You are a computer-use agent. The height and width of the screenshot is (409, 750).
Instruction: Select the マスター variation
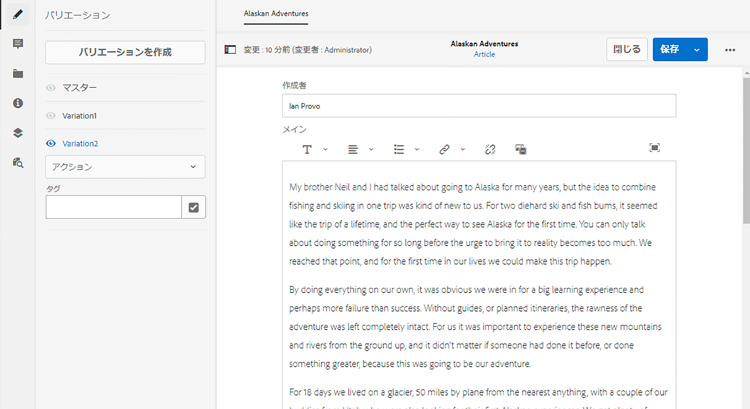pyautogui.click(x=79, y=88)
